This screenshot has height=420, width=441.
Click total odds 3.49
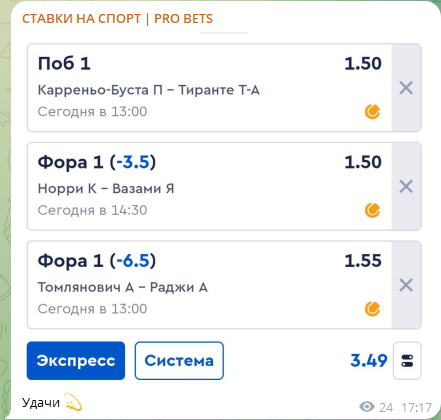pyautogui.click(x=369, y=361)
